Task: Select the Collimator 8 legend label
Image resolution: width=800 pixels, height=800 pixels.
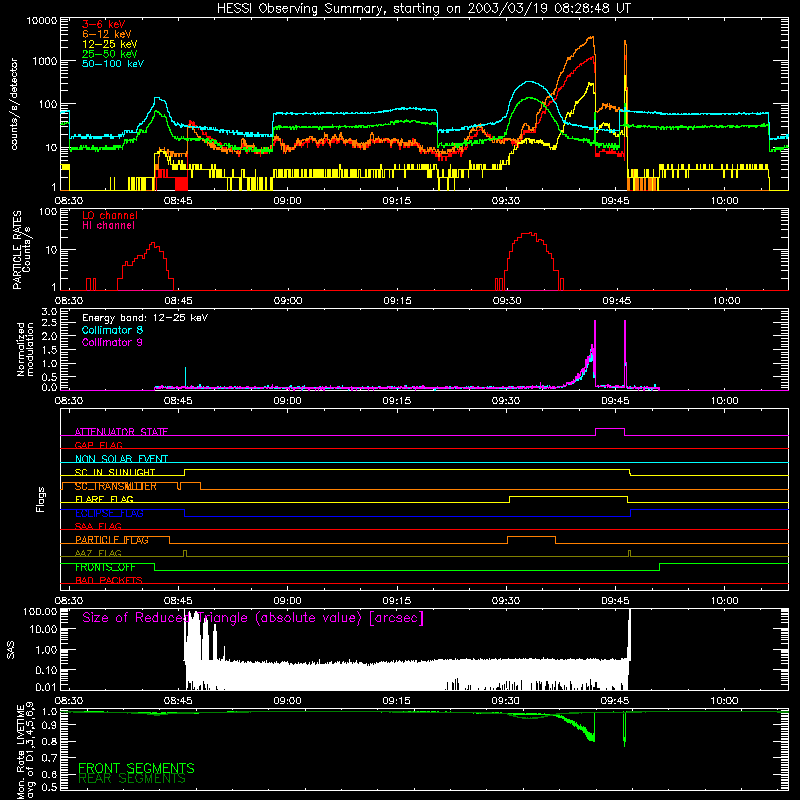Action: (112, 330)
